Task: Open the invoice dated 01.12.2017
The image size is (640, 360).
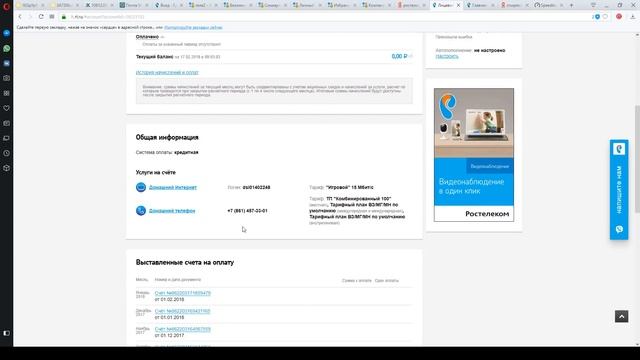Action: point(182,329)
